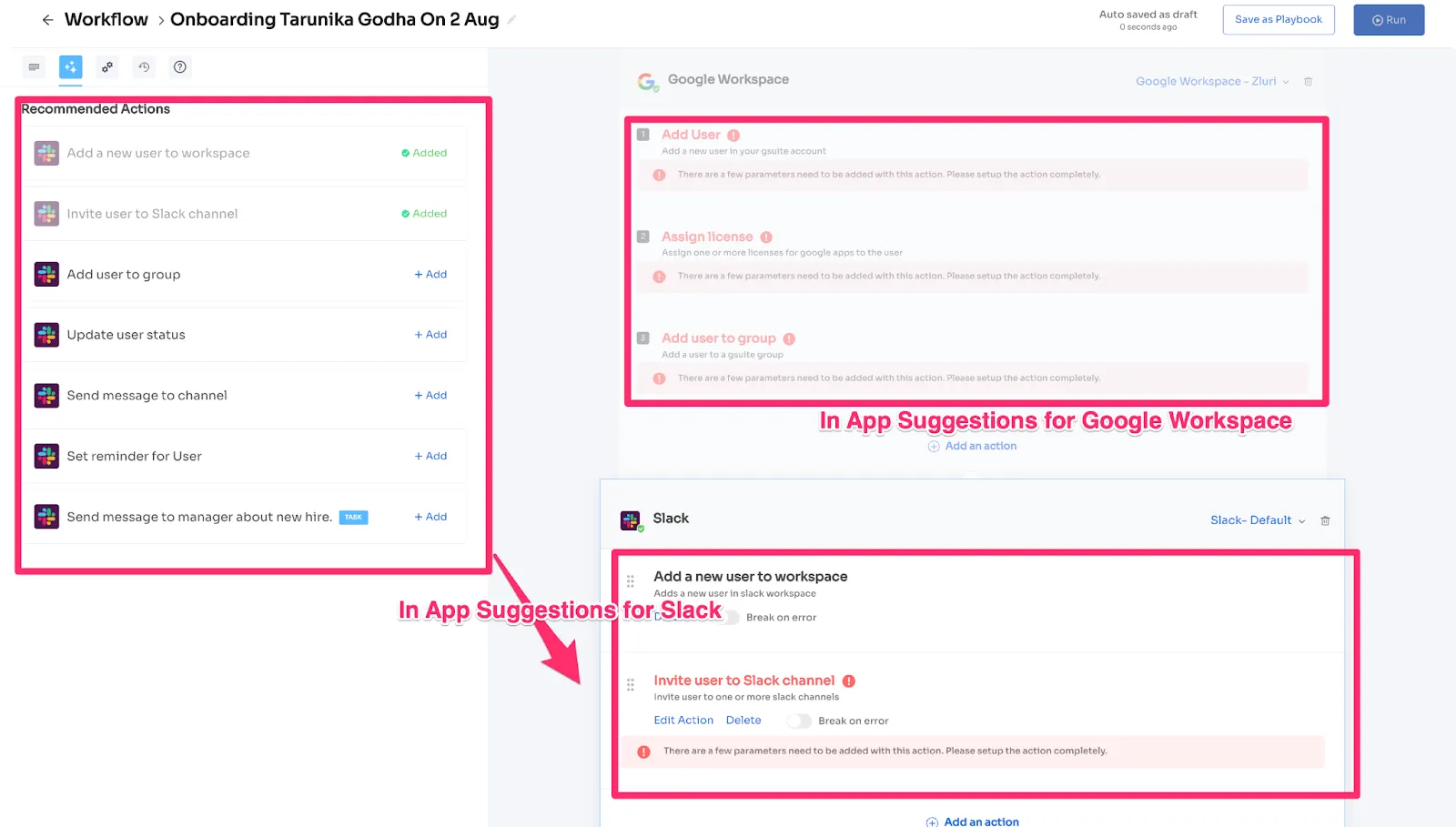Click the Google Workspace logo icon
This screenshot has width=1456, height=827.
coord(647,82)
